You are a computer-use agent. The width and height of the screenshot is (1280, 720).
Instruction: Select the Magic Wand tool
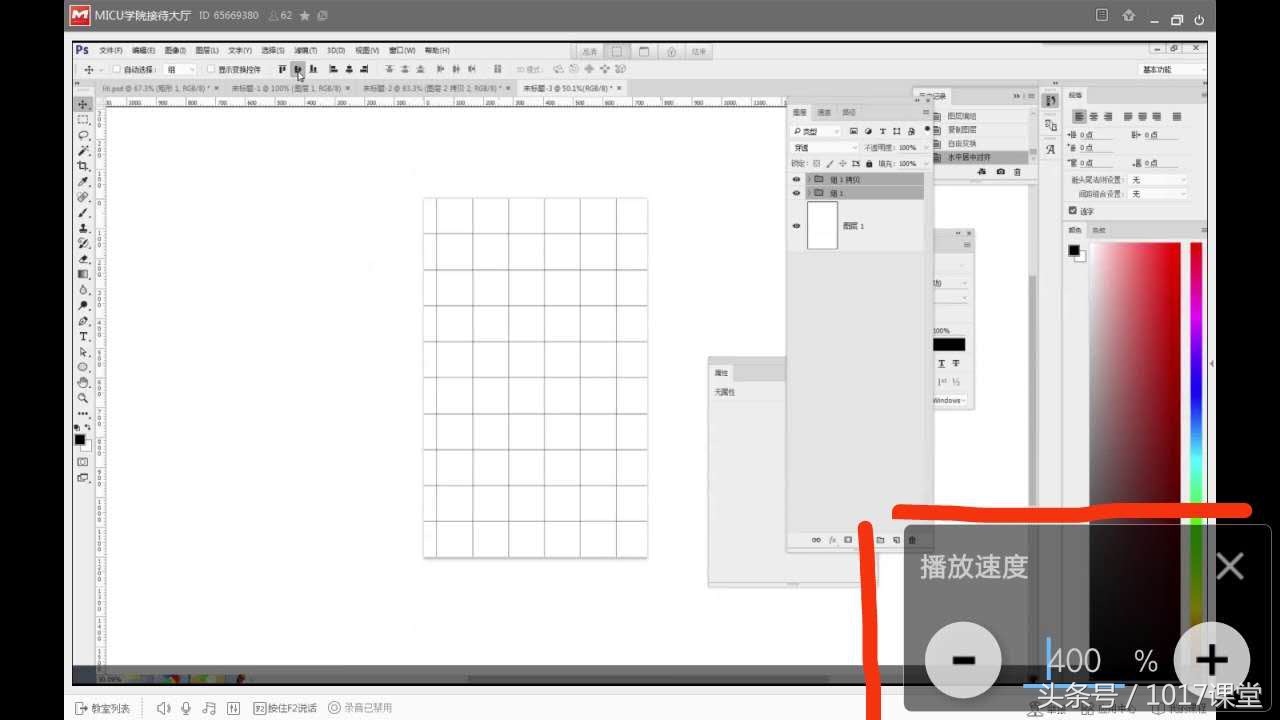pyautogui.click(x=84, y=150)
